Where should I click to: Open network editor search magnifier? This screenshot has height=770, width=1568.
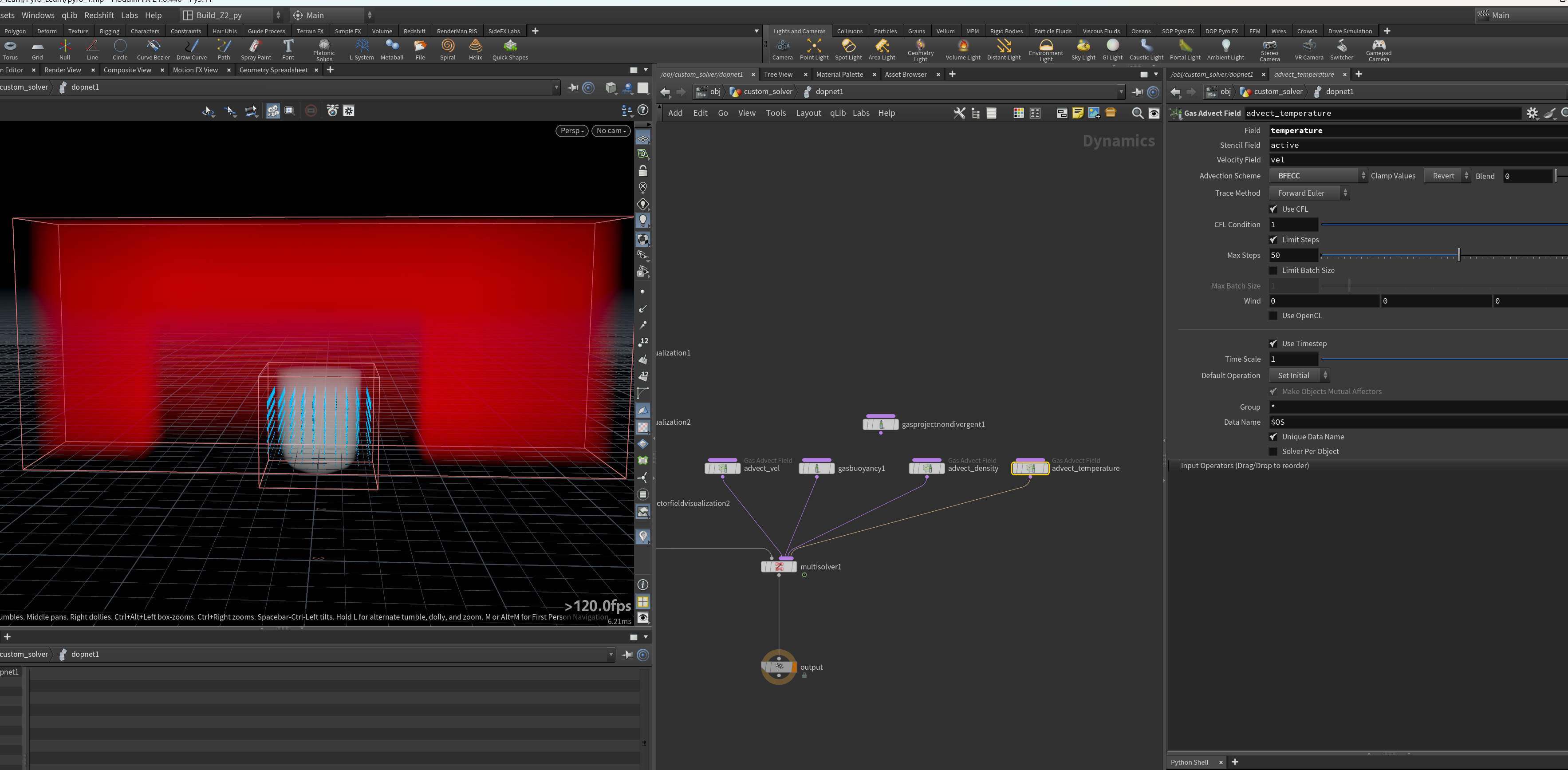(x=1137, y=113)
